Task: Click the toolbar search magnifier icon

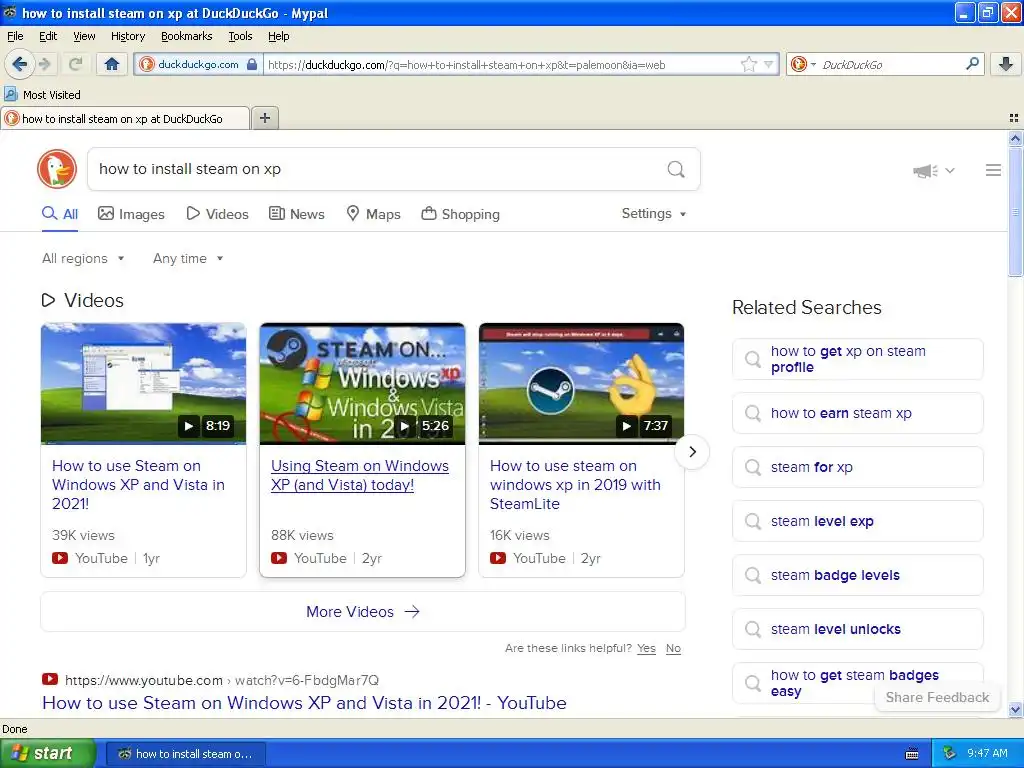Action: (x=972, y=63)
